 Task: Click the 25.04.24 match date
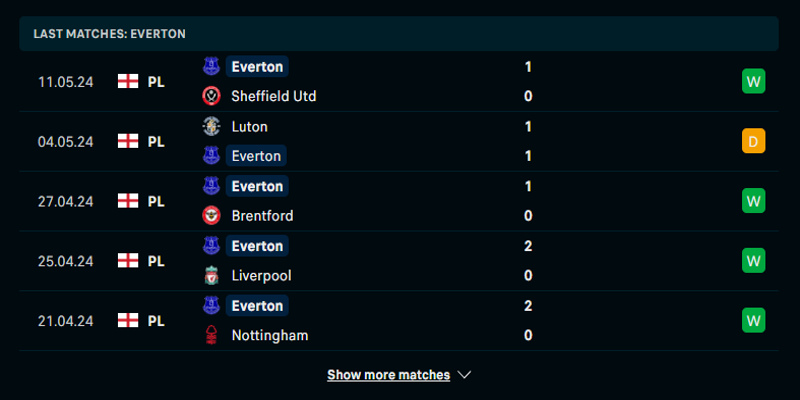pos(65,261)
